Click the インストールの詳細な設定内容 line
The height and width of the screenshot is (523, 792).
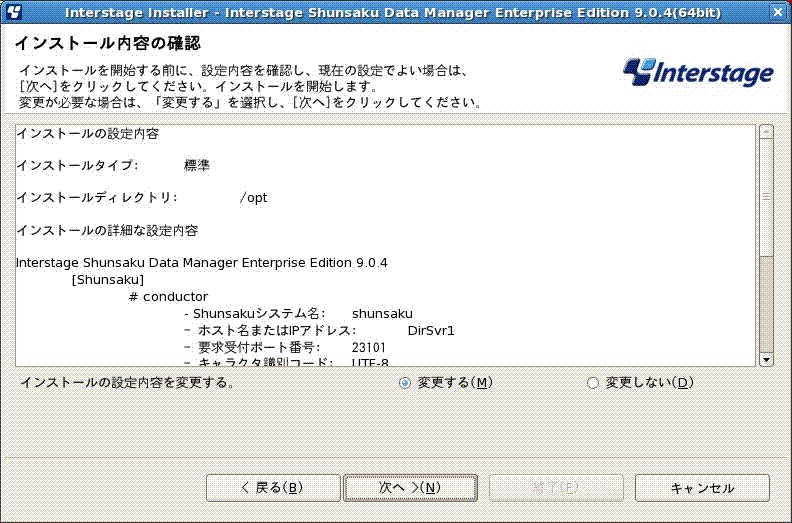108,231
